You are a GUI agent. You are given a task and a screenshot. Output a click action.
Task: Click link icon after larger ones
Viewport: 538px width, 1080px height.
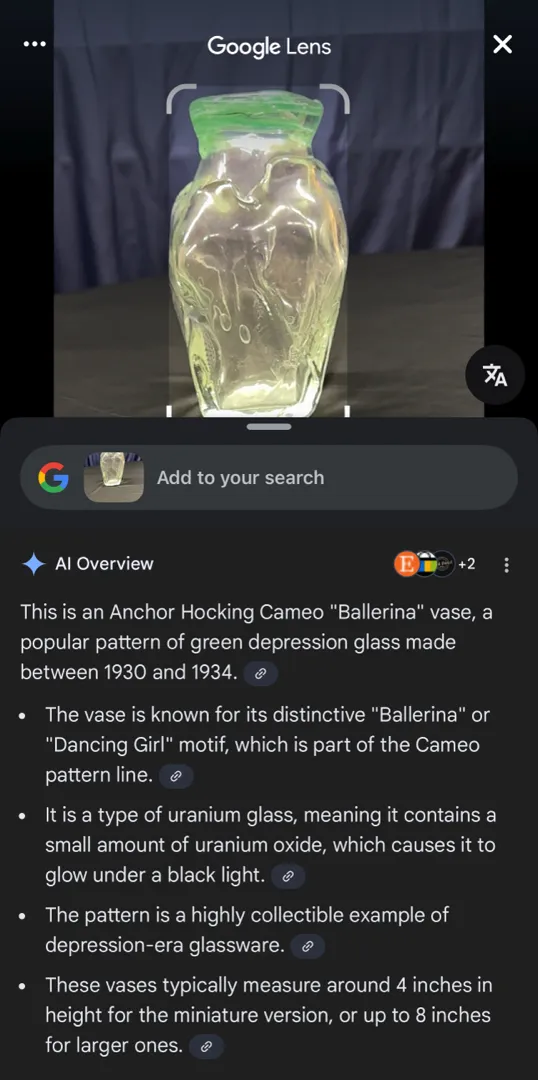click(206, 1048)
